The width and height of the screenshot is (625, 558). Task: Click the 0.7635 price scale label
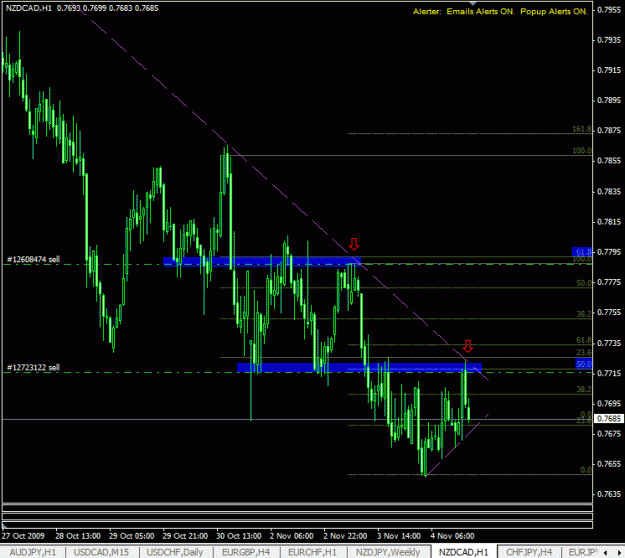(x=609, y=494)
